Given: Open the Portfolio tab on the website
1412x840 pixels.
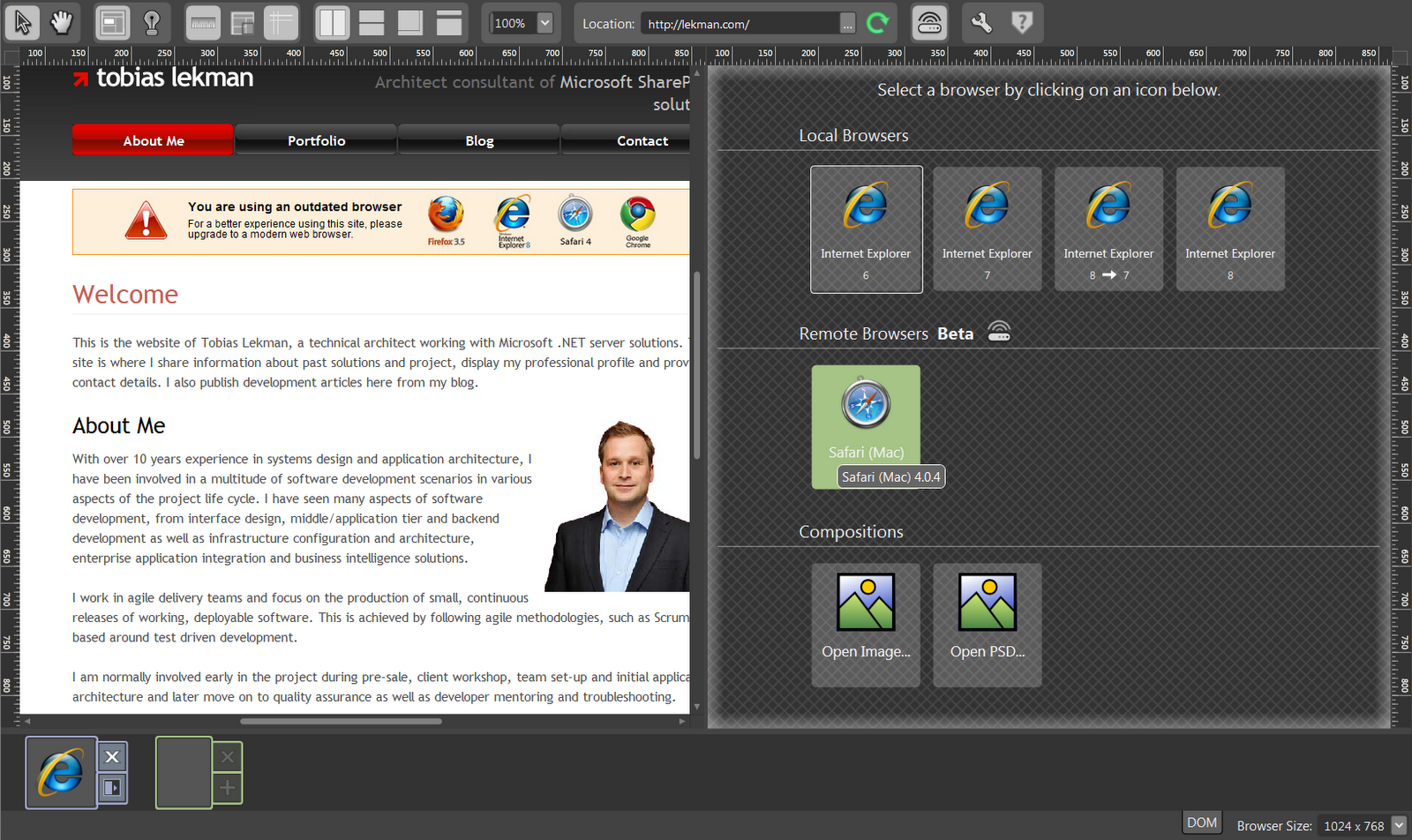Looking at the screenshot, I should point(316,140).
